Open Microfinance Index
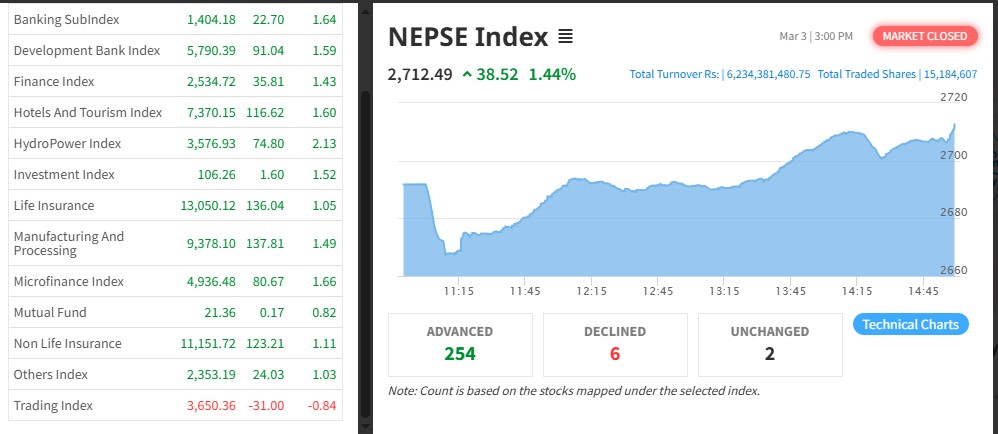 tap(69, 281)
